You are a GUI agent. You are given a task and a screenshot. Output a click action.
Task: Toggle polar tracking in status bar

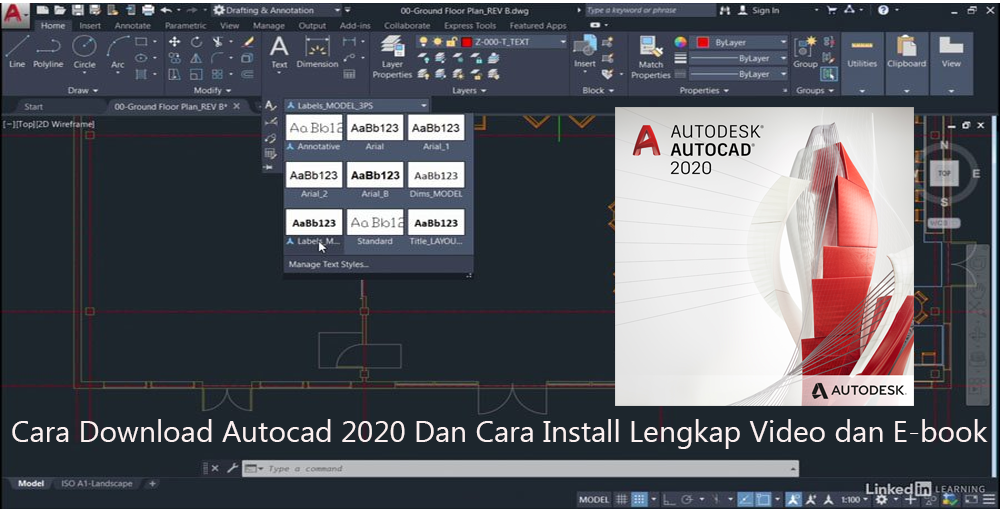688,499
